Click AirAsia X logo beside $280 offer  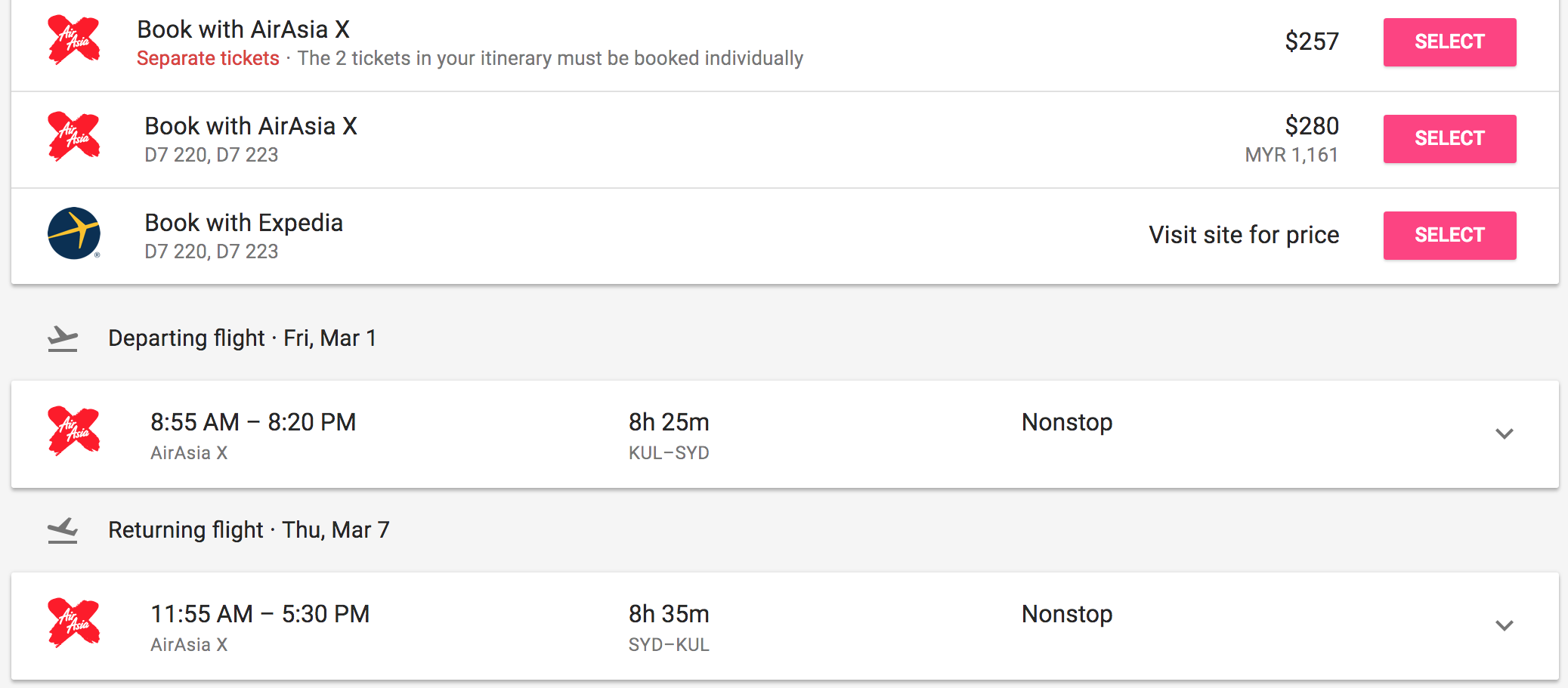click(73, 137)
